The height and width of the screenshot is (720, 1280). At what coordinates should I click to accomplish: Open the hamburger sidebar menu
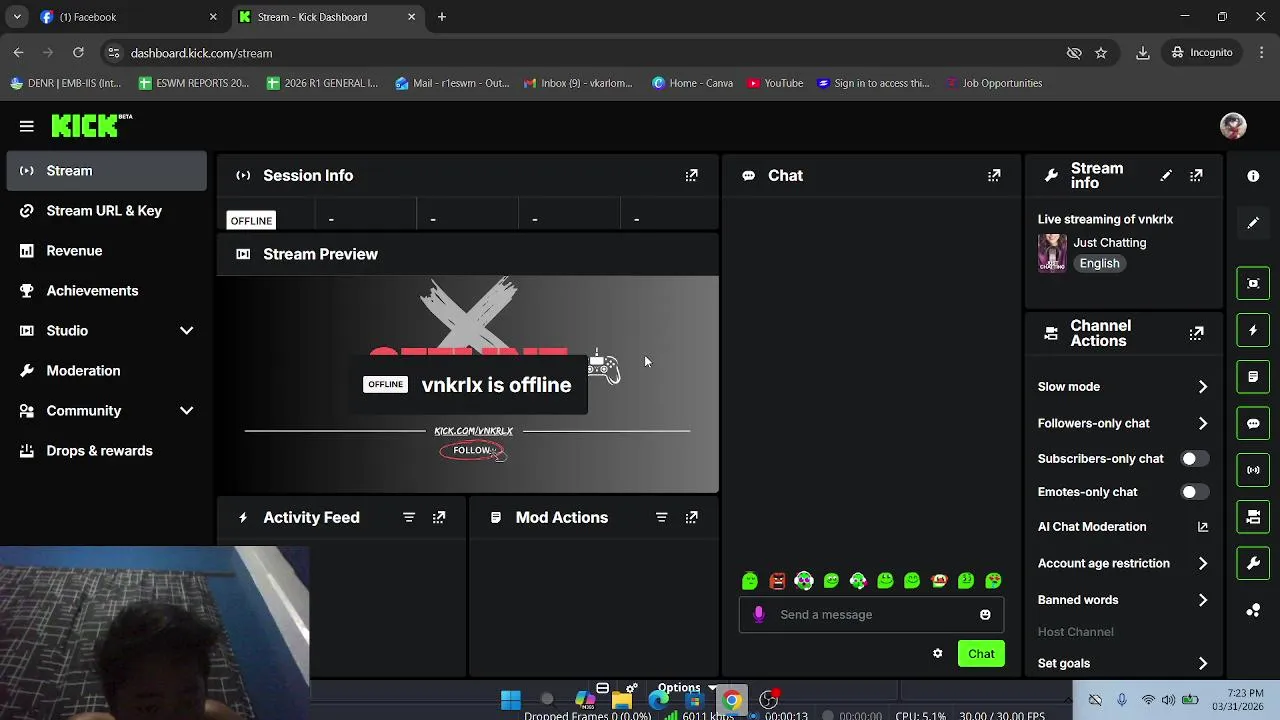[x=27, y=126]
